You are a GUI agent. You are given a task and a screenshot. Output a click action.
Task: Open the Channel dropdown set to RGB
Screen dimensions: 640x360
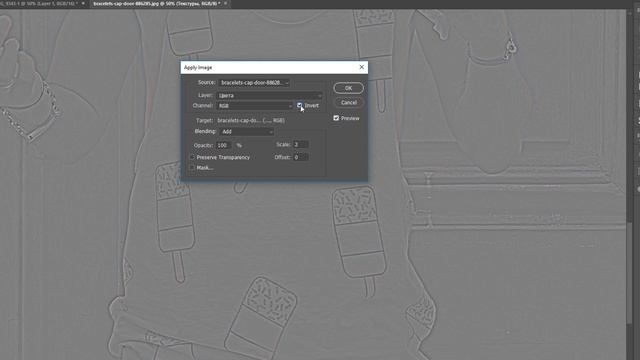[x=255, y=106]
